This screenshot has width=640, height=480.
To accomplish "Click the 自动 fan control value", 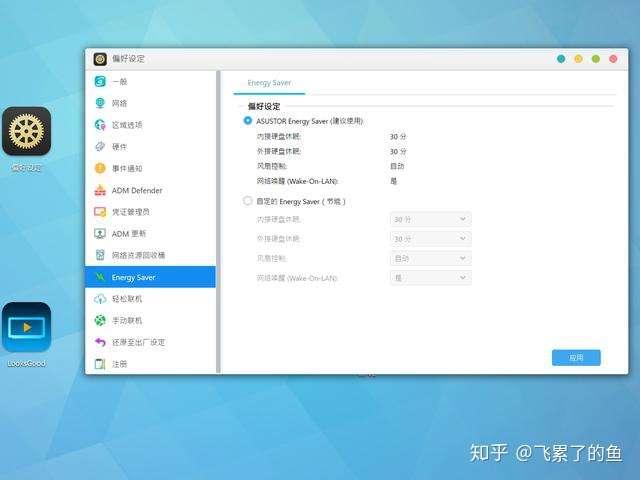I will coord(397,167).
